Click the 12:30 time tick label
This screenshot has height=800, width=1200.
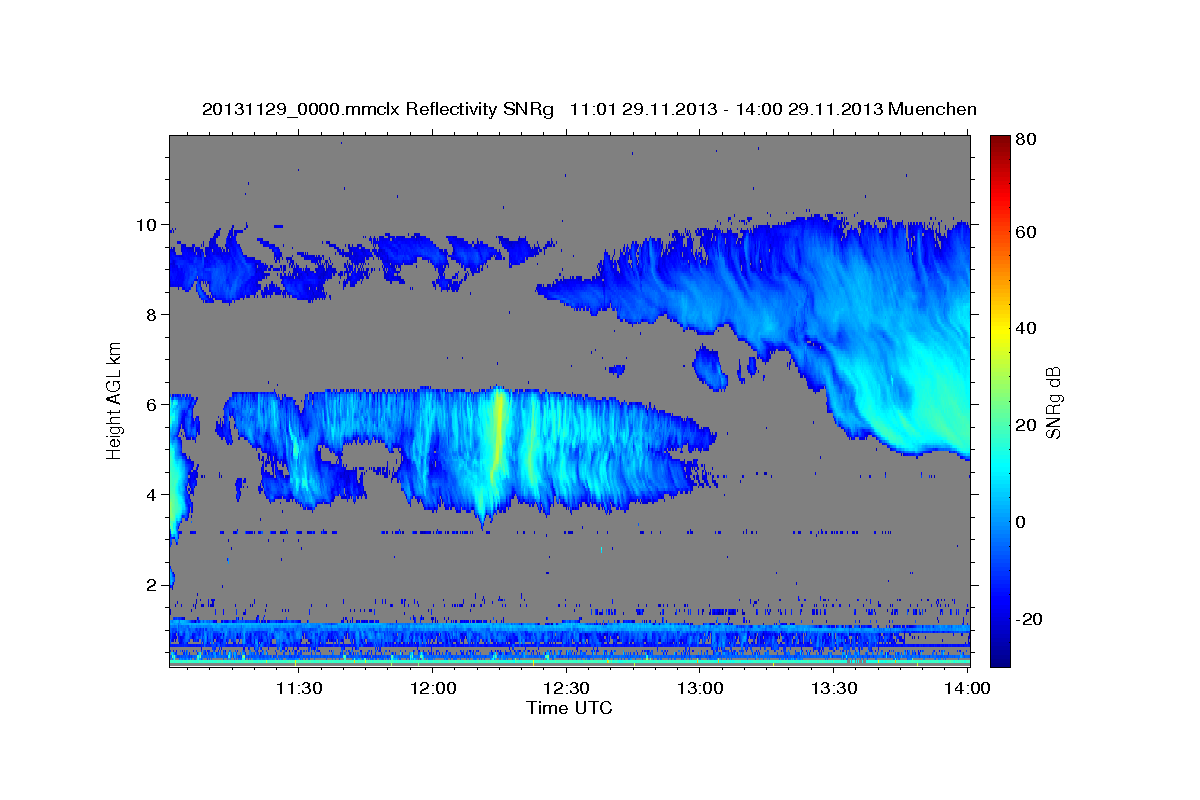coord(567,688)
